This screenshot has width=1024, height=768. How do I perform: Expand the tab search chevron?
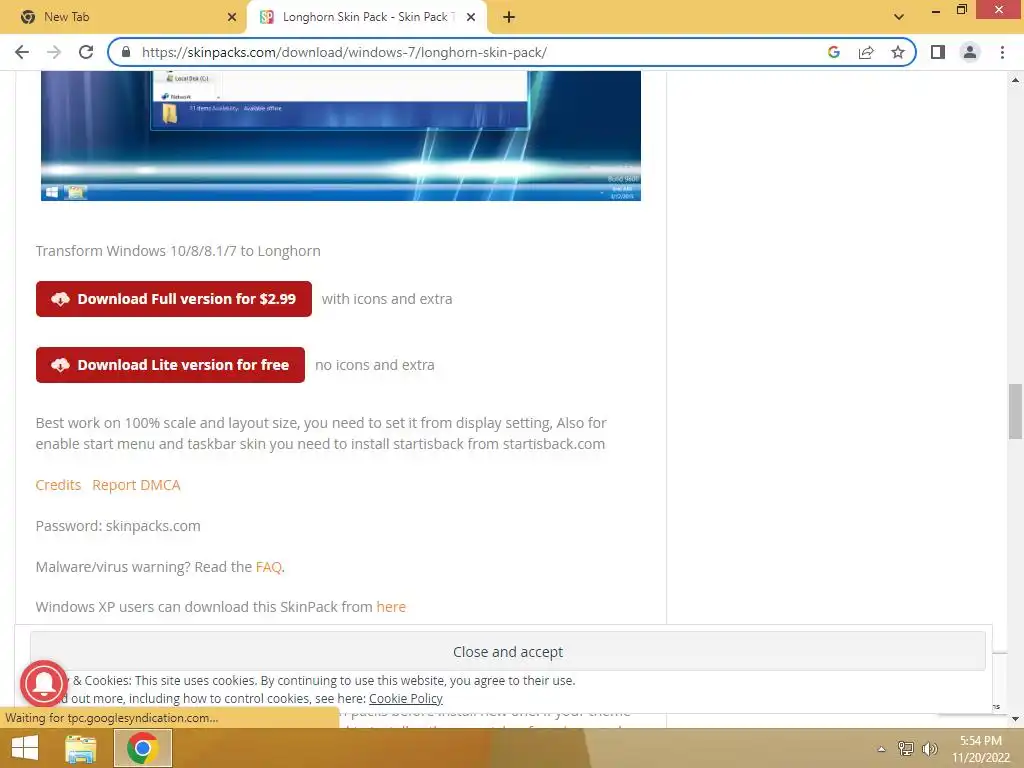pos(899,17)
